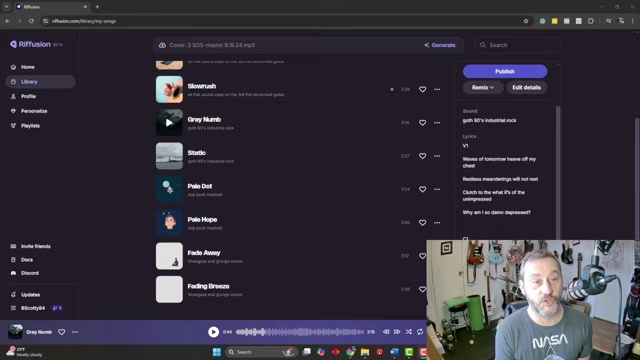Open Chrome from the taskbar
This screenshot has height=360, width=640.
click(350, 352)
